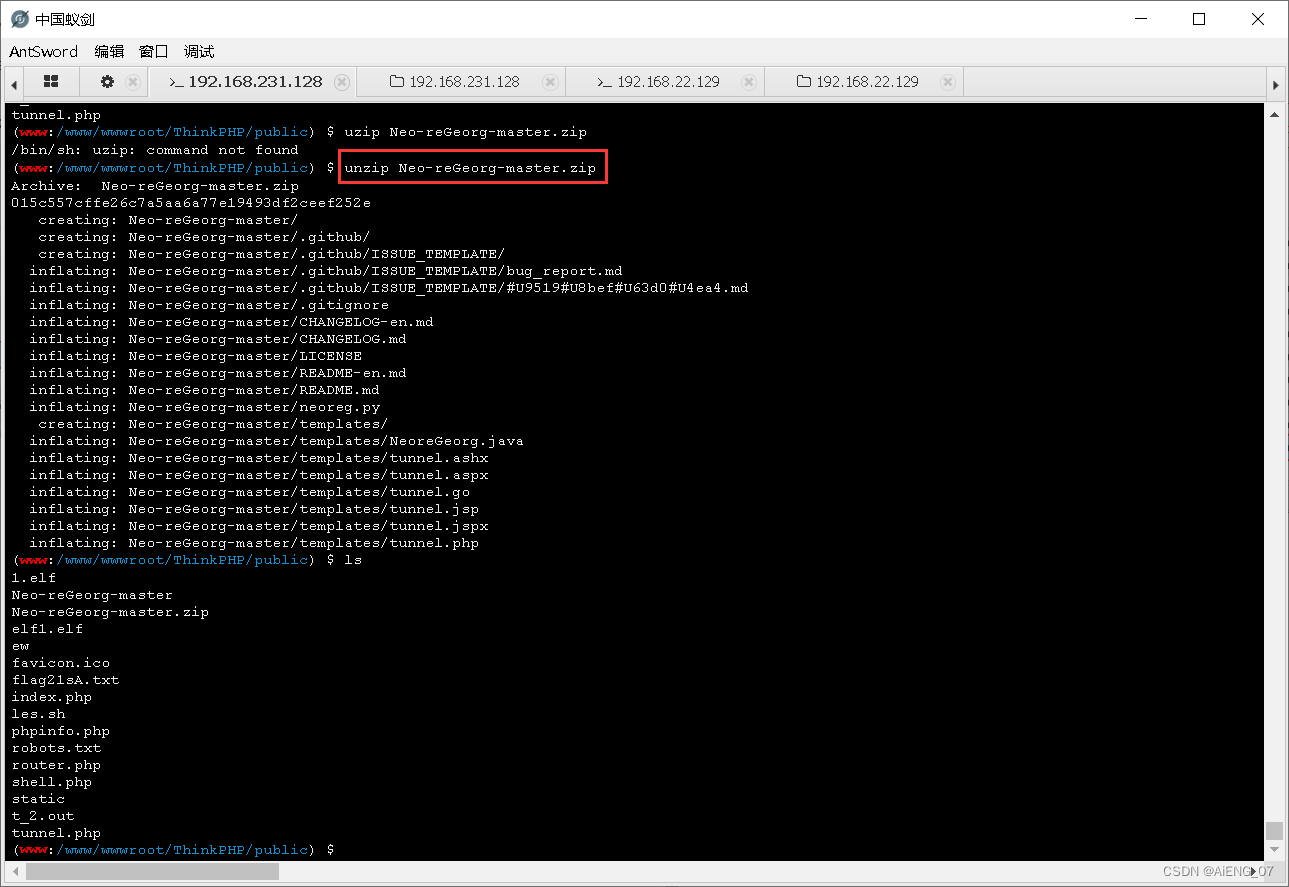Click the 'favicon.ico' listing entry
The height and width of the screenshot is (887, 1289).
pos(61,663)
